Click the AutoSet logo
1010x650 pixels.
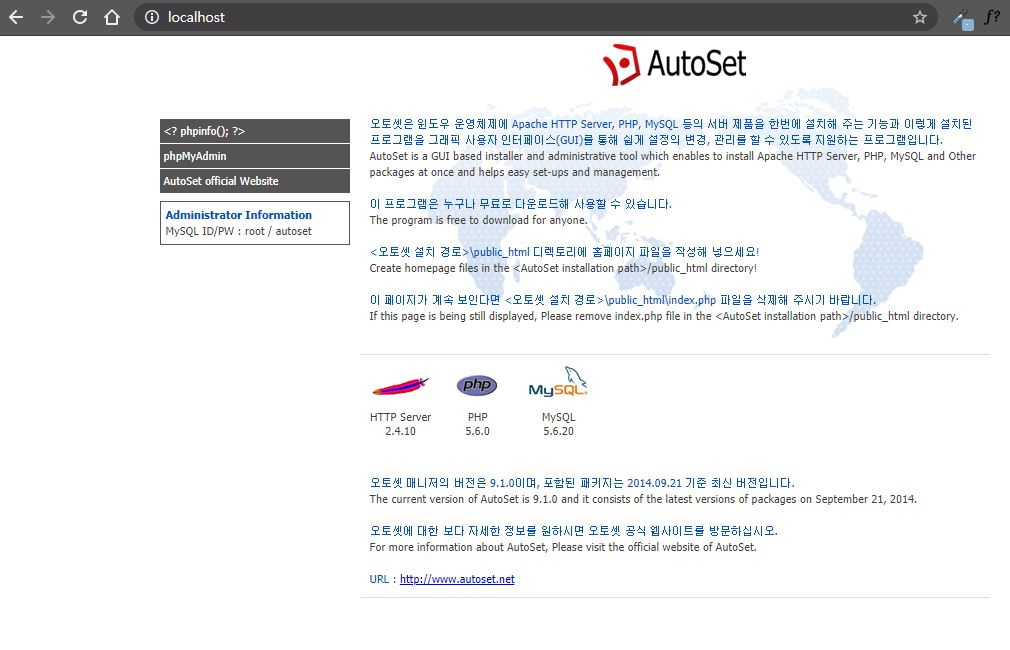coord(674,64)
